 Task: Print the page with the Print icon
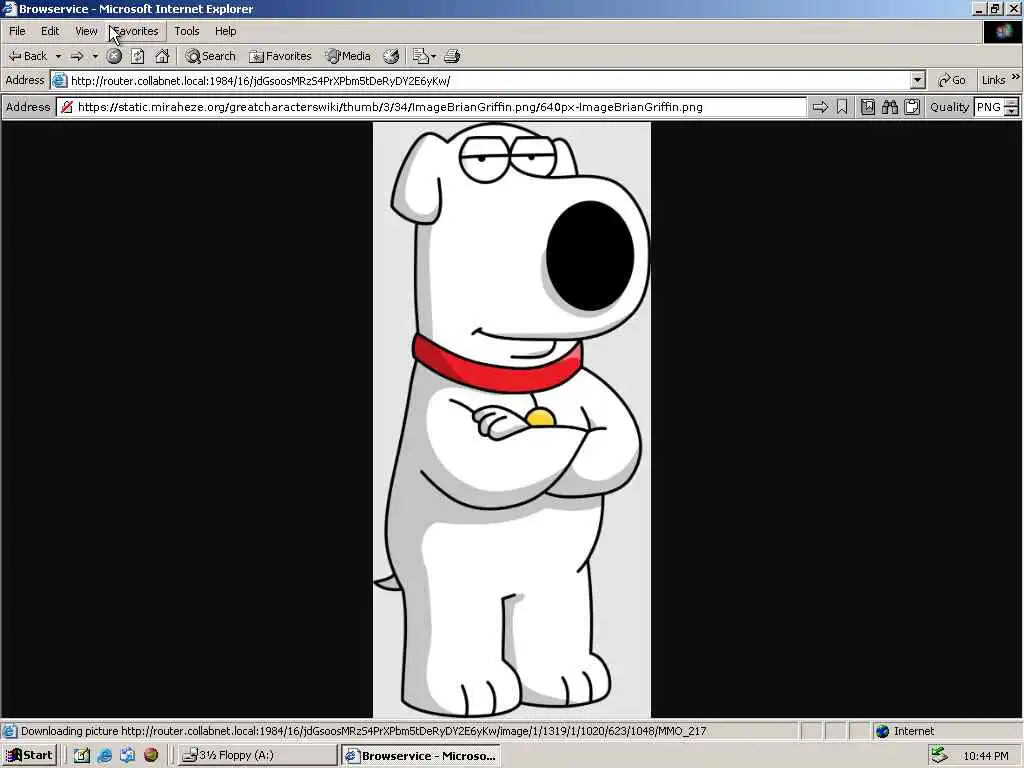coord(452,56)
